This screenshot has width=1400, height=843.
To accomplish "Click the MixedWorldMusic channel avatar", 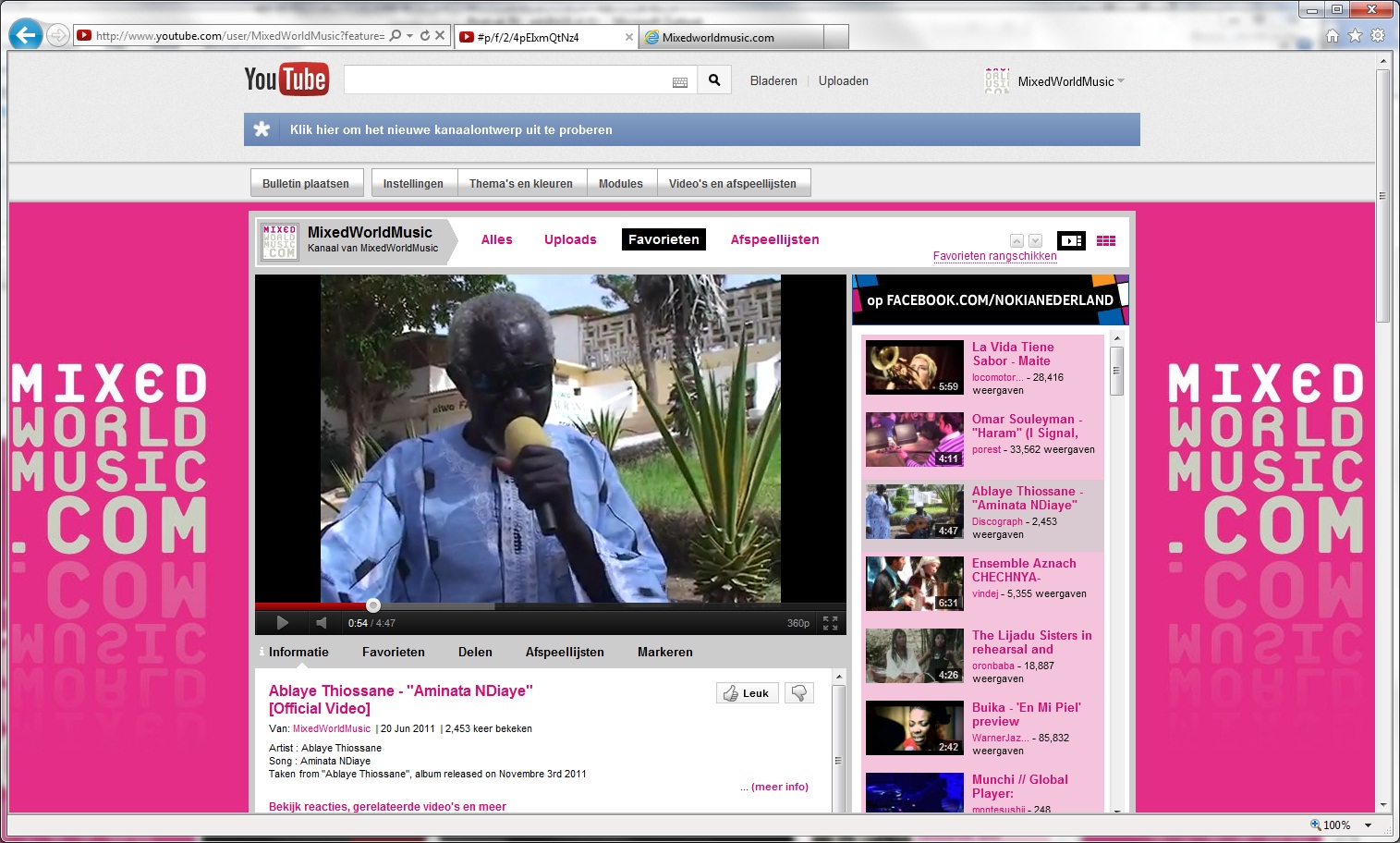I will [x=279, y=241].
